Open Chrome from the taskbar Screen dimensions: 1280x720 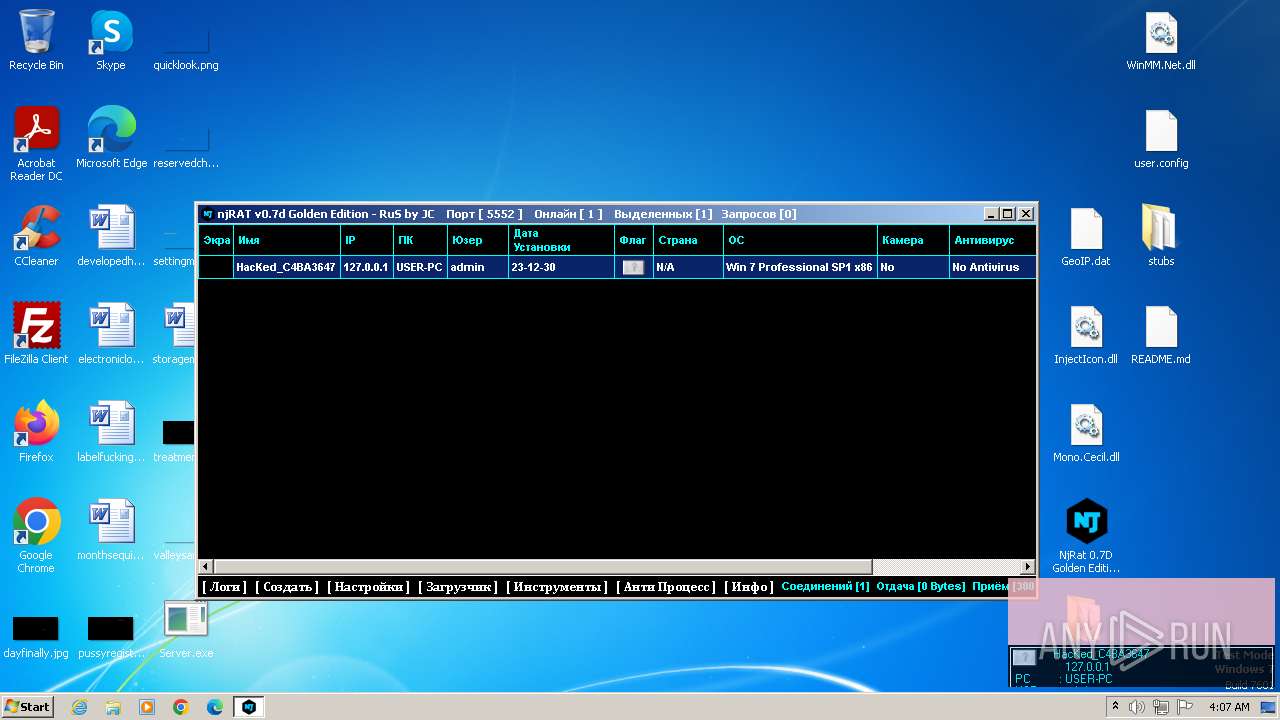point(180,707)
